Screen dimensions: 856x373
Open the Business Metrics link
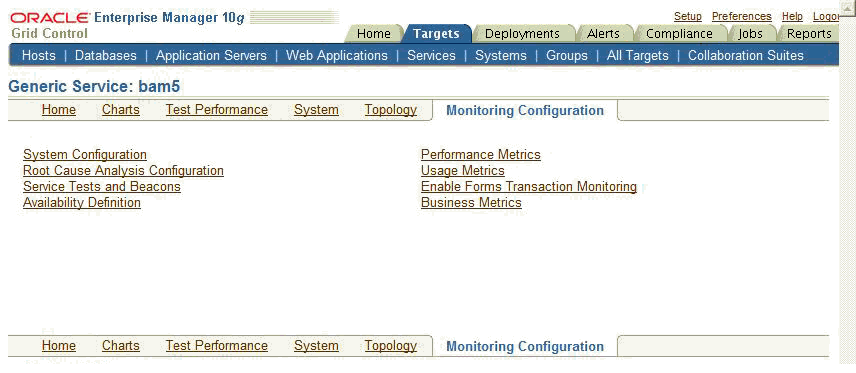pyautogui.click(x=471, y=203)
